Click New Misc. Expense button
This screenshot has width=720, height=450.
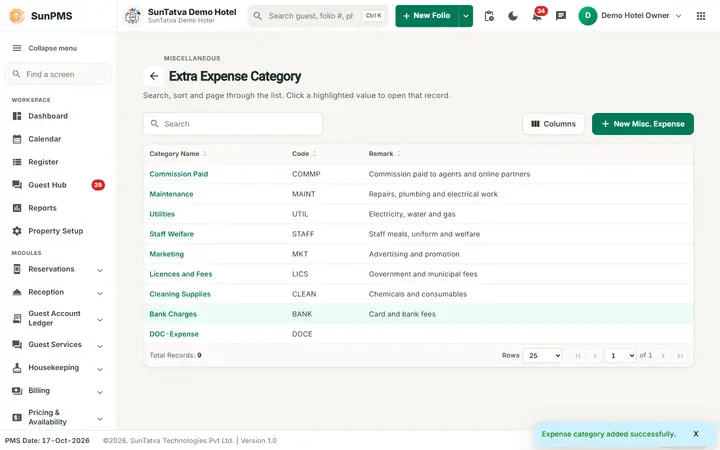[x=643, y=124]
